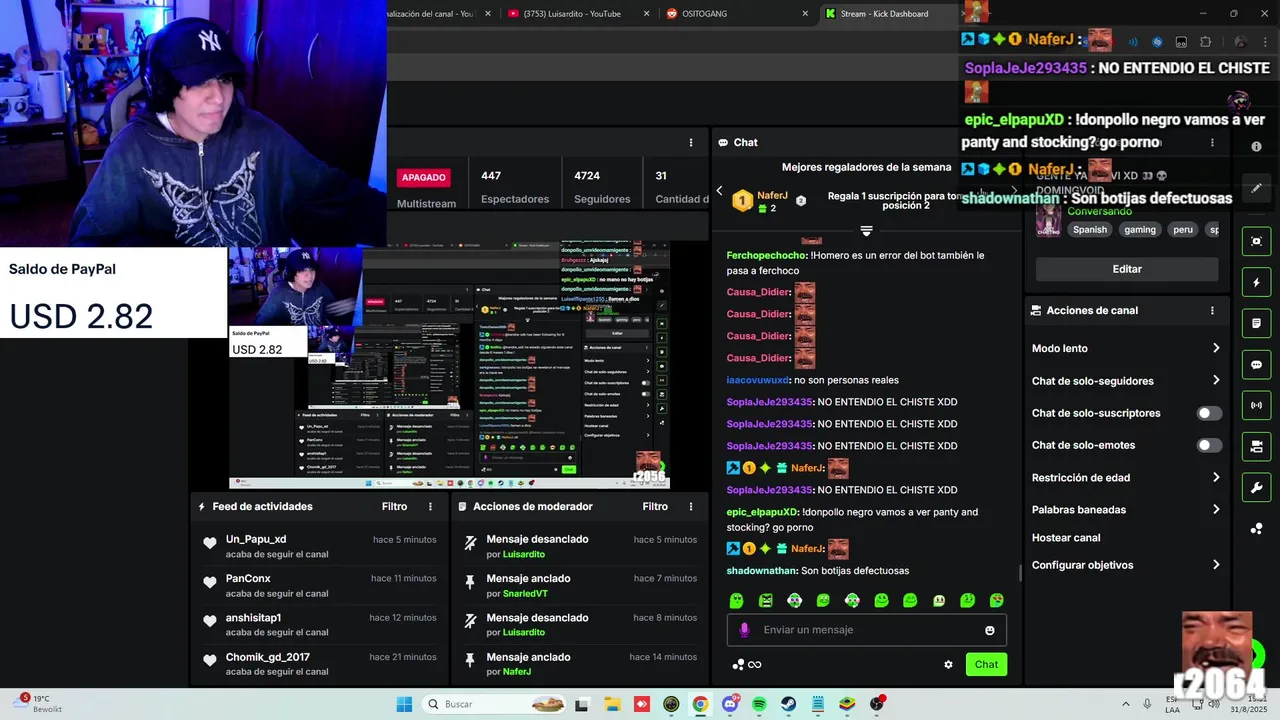Click the chat scrollbar

1020,572
